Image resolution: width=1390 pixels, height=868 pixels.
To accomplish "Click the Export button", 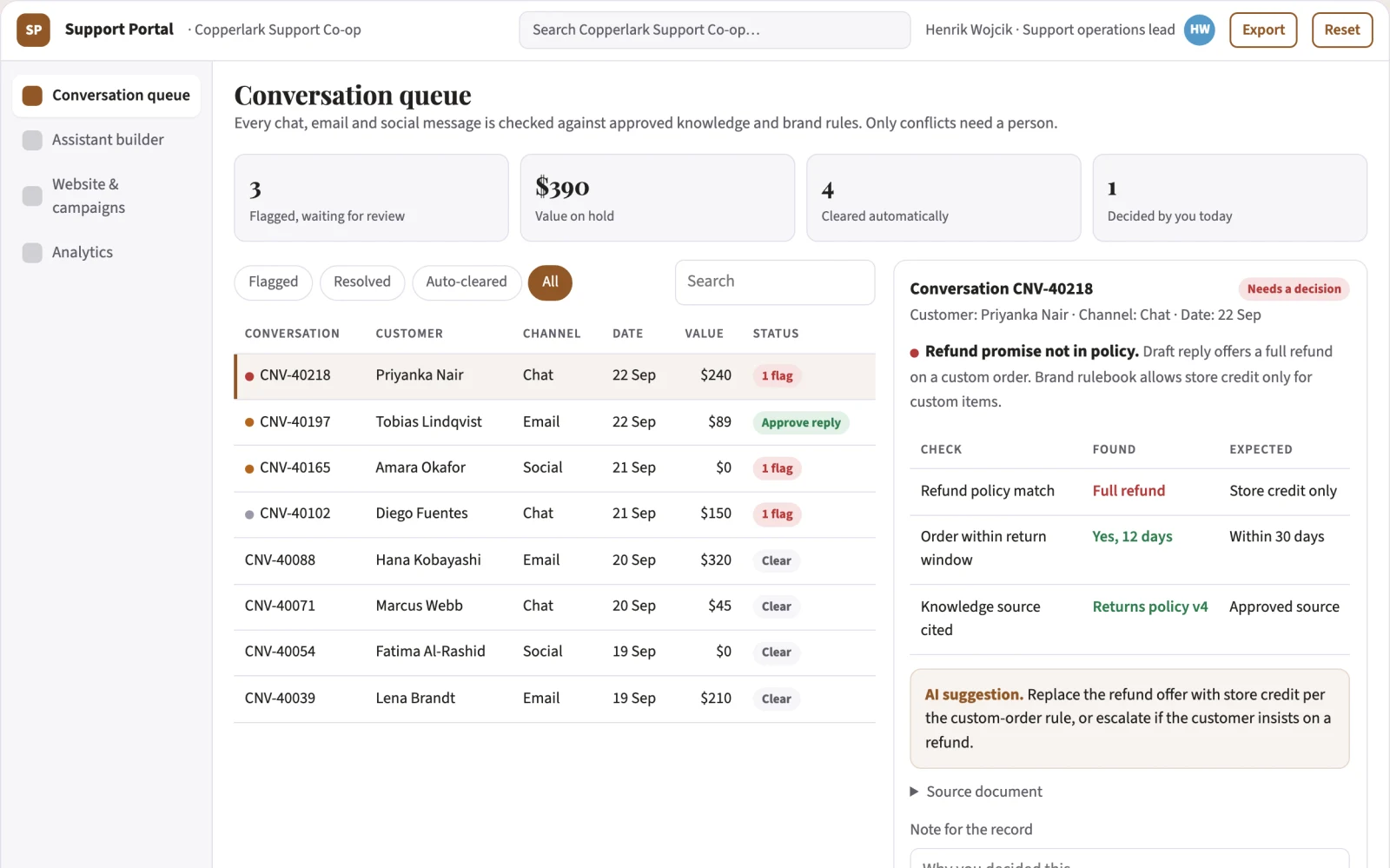I will pos(1263,30).
